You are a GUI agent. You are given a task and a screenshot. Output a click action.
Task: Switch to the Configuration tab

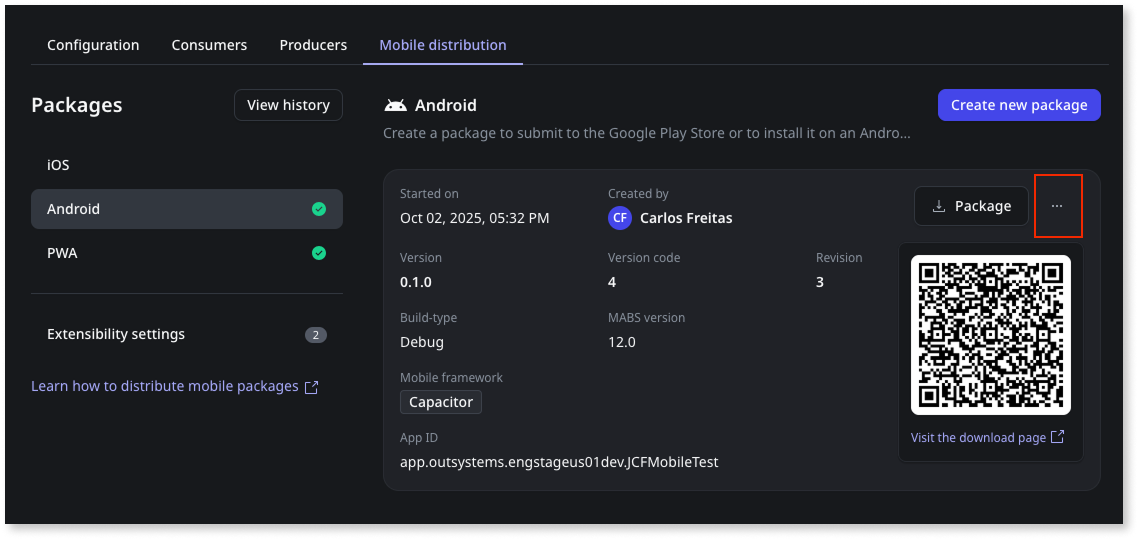point(93,45)
